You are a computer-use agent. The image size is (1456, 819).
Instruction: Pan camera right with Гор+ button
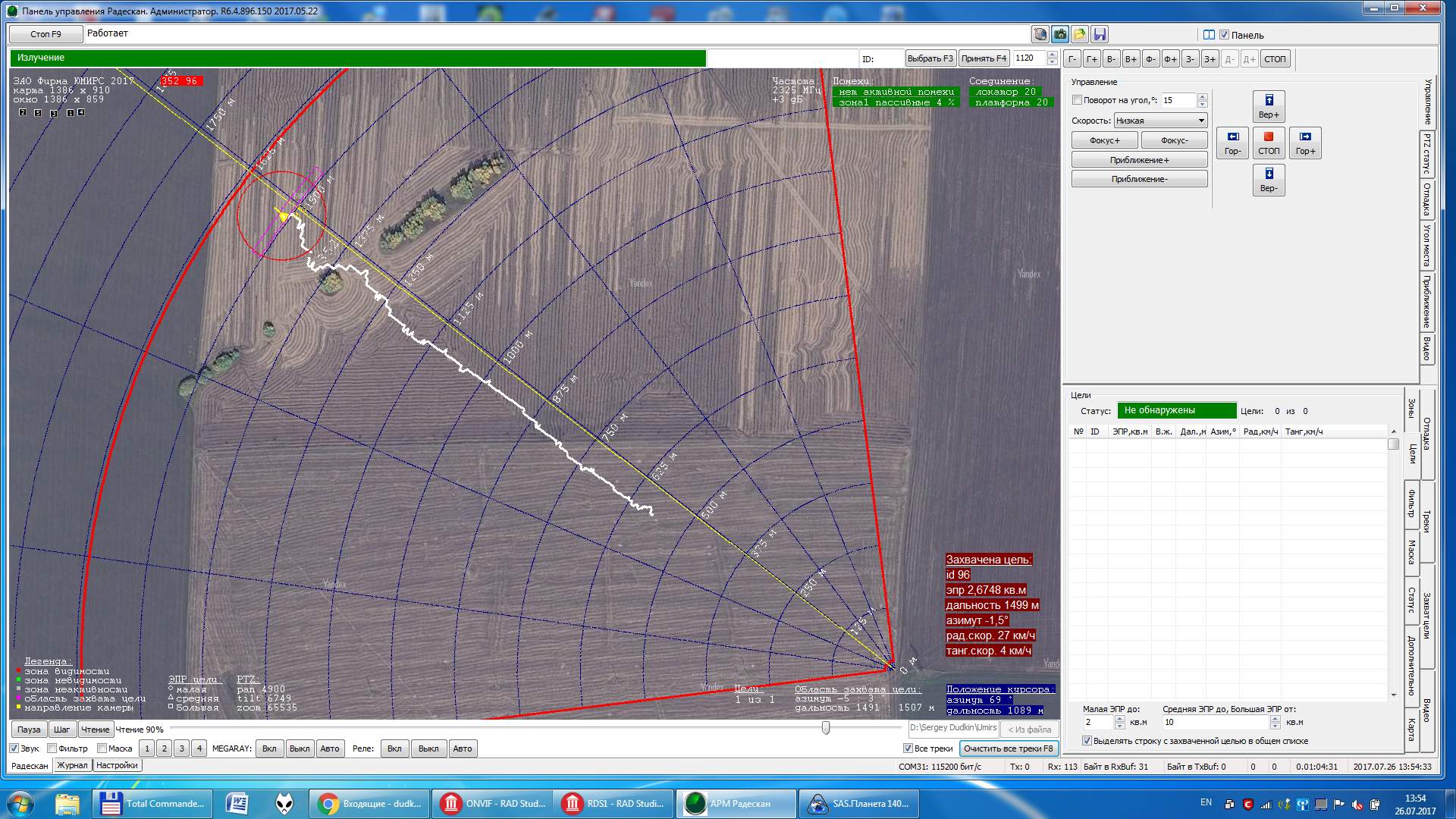1305,143
